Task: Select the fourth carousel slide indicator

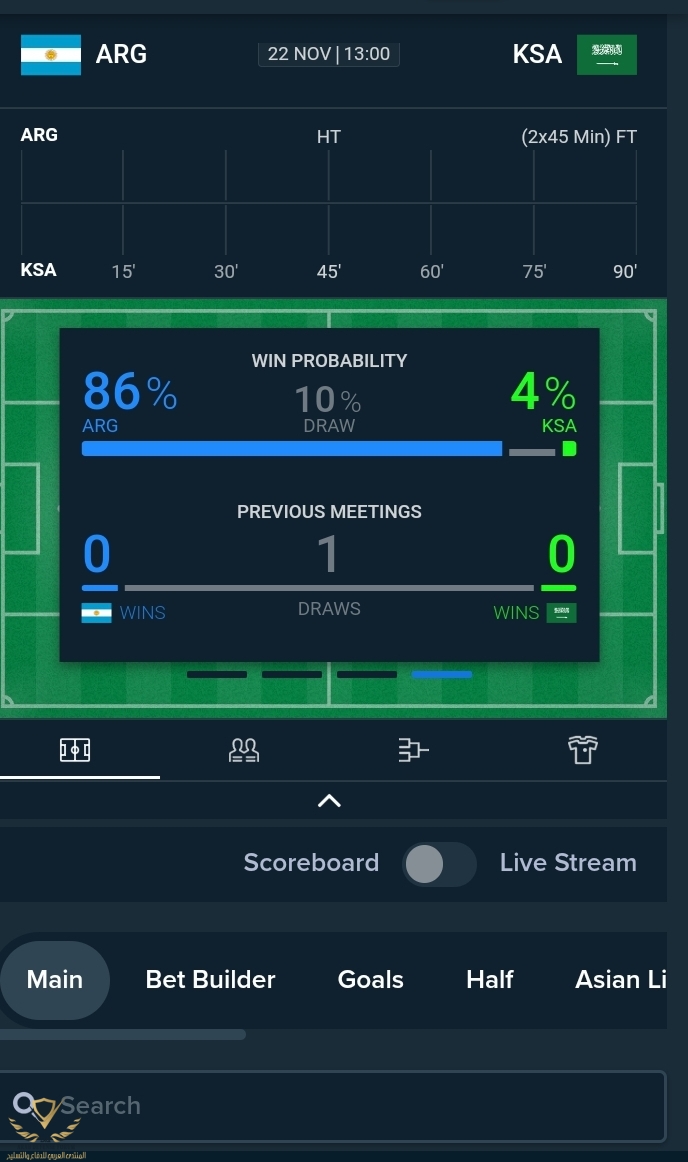Action: (x=442, y=675)
